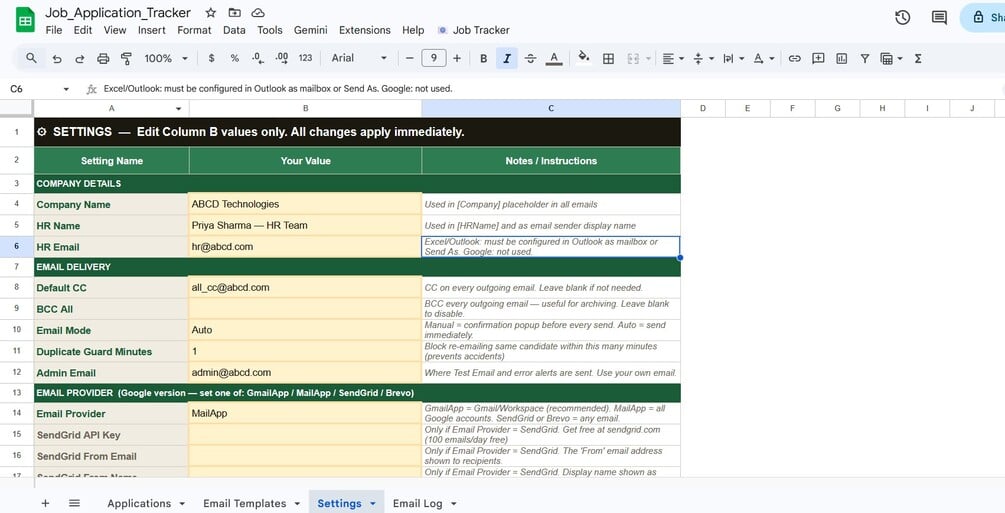Viewport: 1005px width, 513px height.
Task: Open the borders tool
Action: [608, 58]
